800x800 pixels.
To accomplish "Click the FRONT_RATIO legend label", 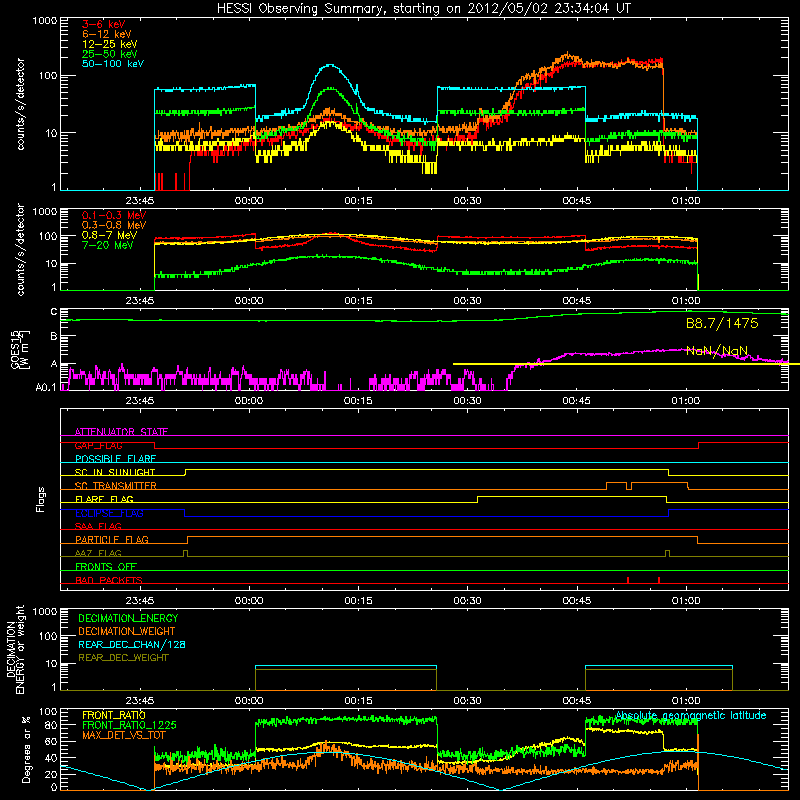I will 113,715.
